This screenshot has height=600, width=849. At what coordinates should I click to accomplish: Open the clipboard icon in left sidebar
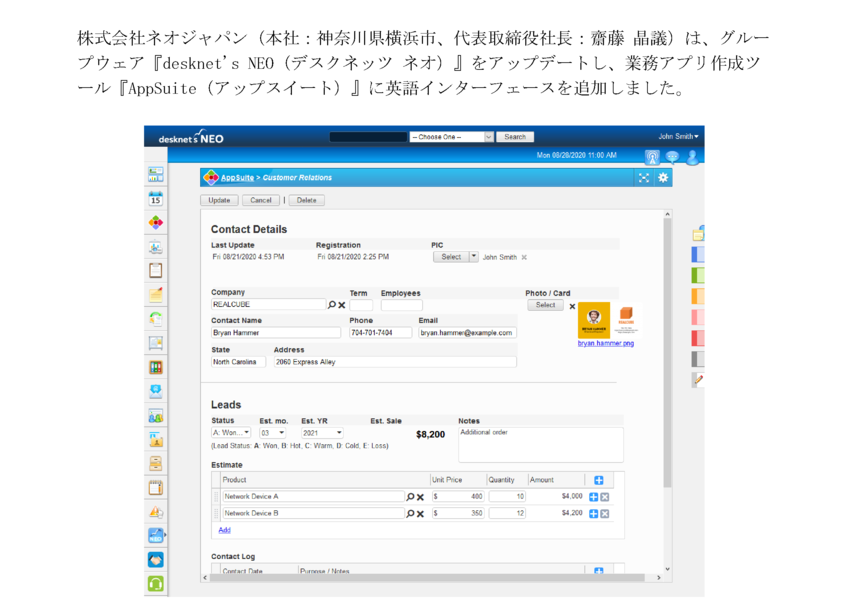[x=156, y=270]
